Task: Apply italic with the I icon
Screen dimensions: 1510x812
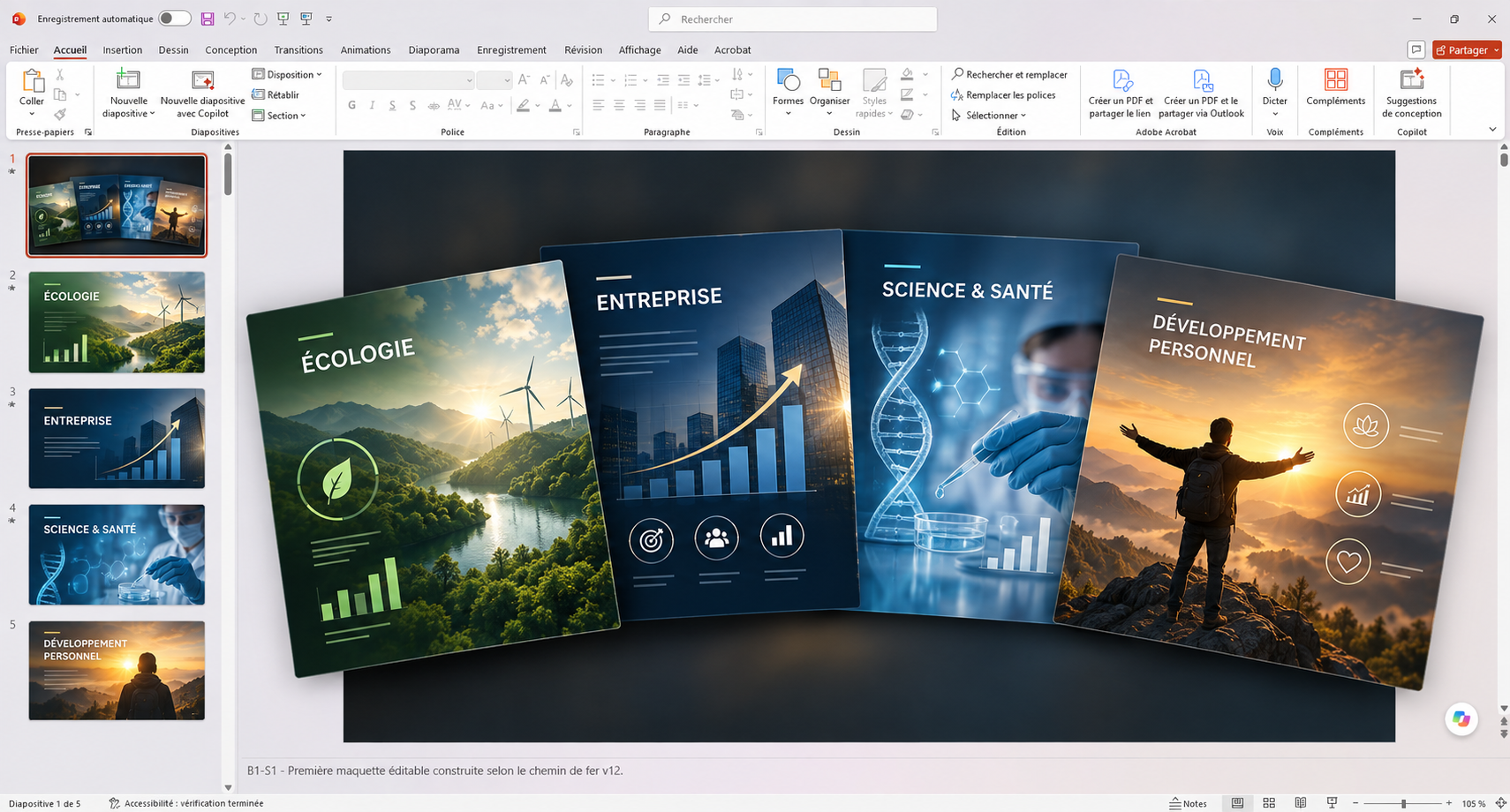Action: pyautogui.click(x=372, y=105)
